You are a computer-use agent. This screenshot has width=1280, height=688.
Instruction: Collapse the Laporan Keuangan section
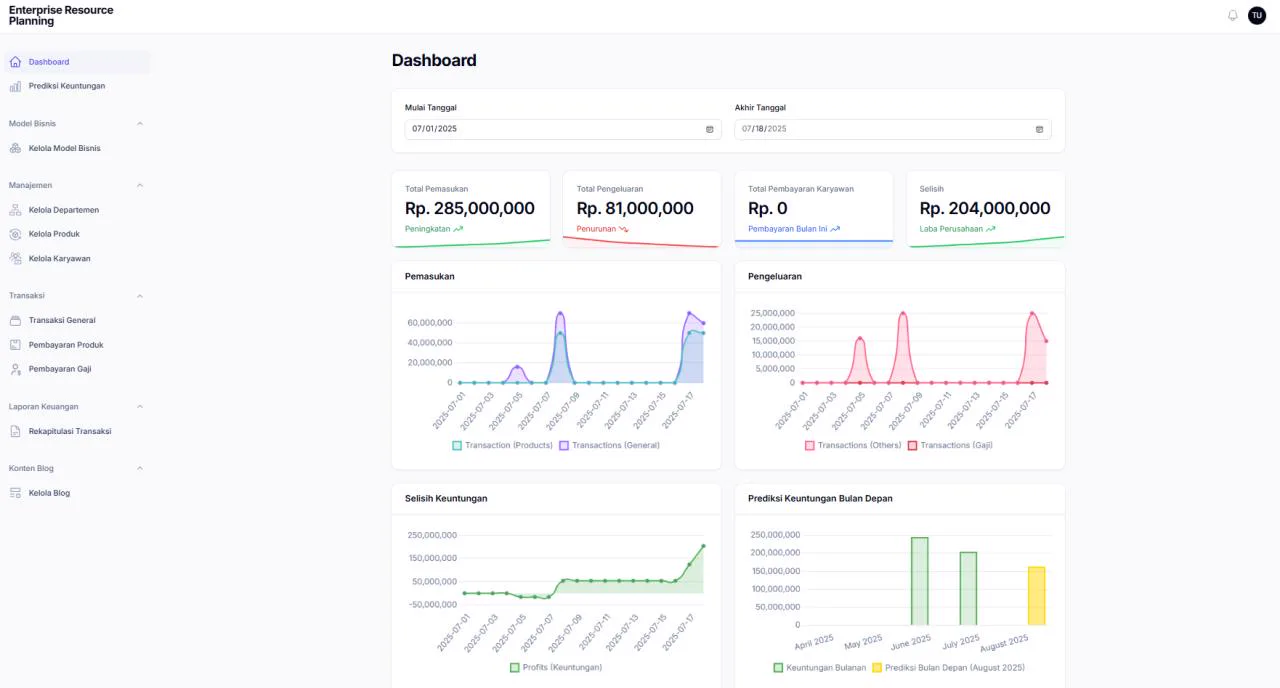pyautogui.click(x=140, y=407)
